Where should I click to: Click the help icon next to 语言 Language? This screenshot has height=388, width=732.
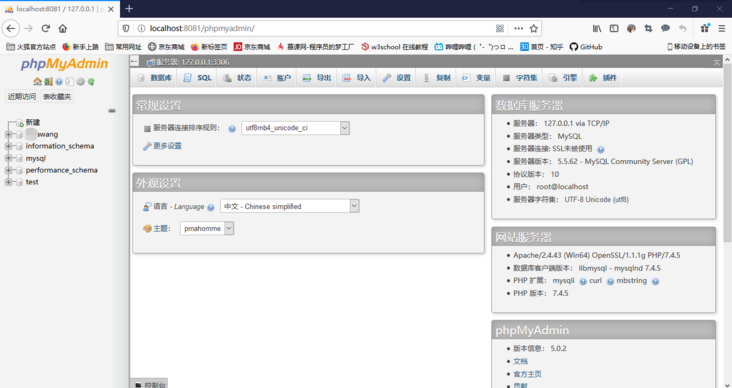point(211,207)
